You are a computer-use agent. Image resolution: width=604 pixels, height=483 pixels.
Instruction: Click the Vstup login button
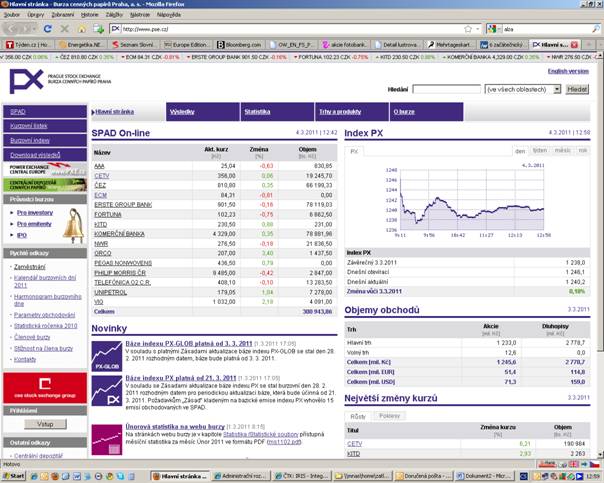[x=45, y=424]
